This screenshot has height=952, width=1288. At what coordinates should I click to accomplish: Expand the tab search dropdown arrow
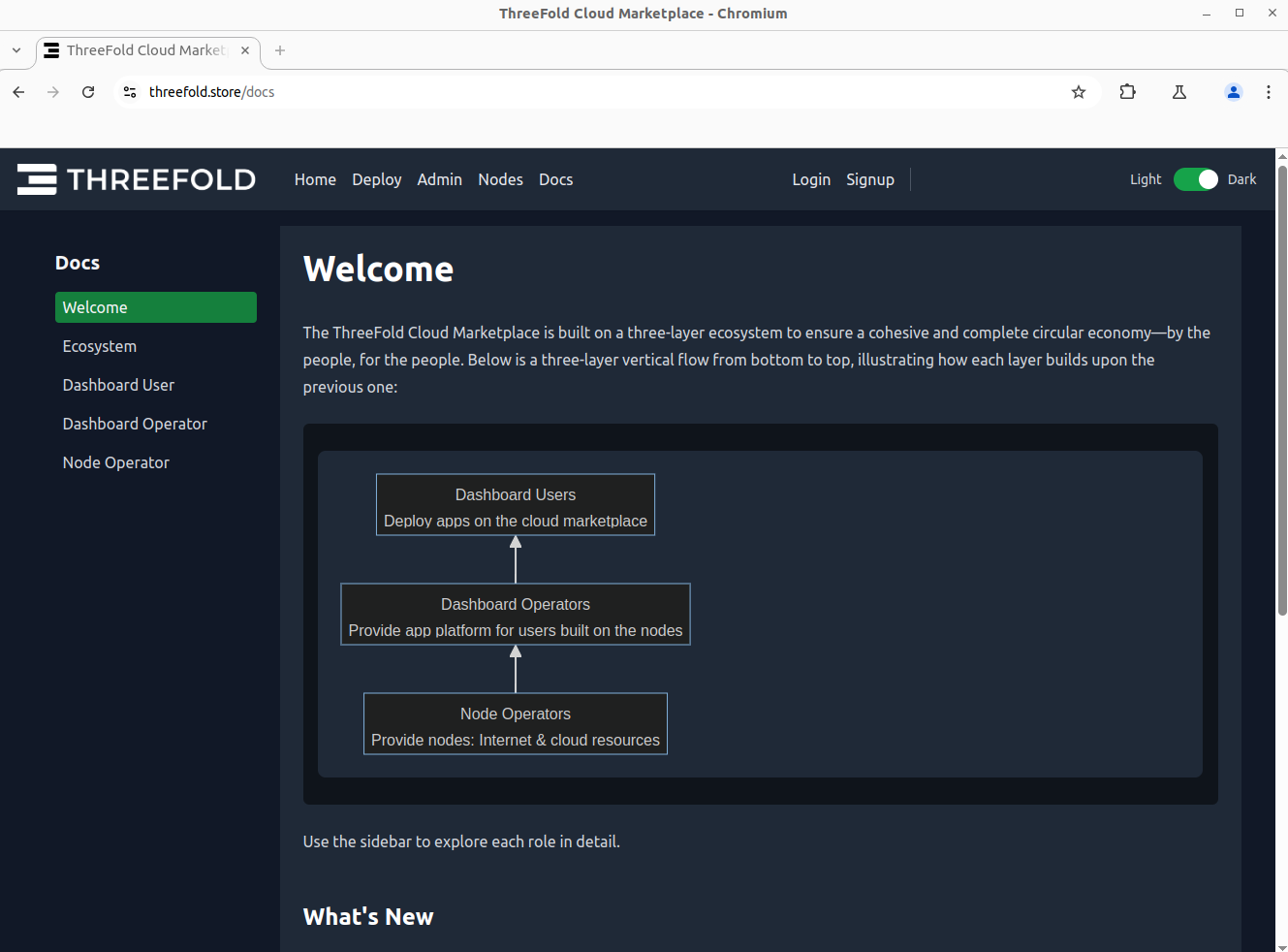pyautogui.click(x=16, y=50)
